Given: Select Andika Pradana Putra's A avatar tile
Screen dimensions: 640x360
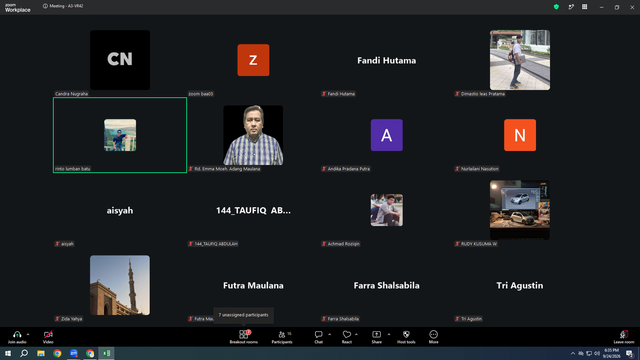Looking at the screenshot, I should 387,135.
